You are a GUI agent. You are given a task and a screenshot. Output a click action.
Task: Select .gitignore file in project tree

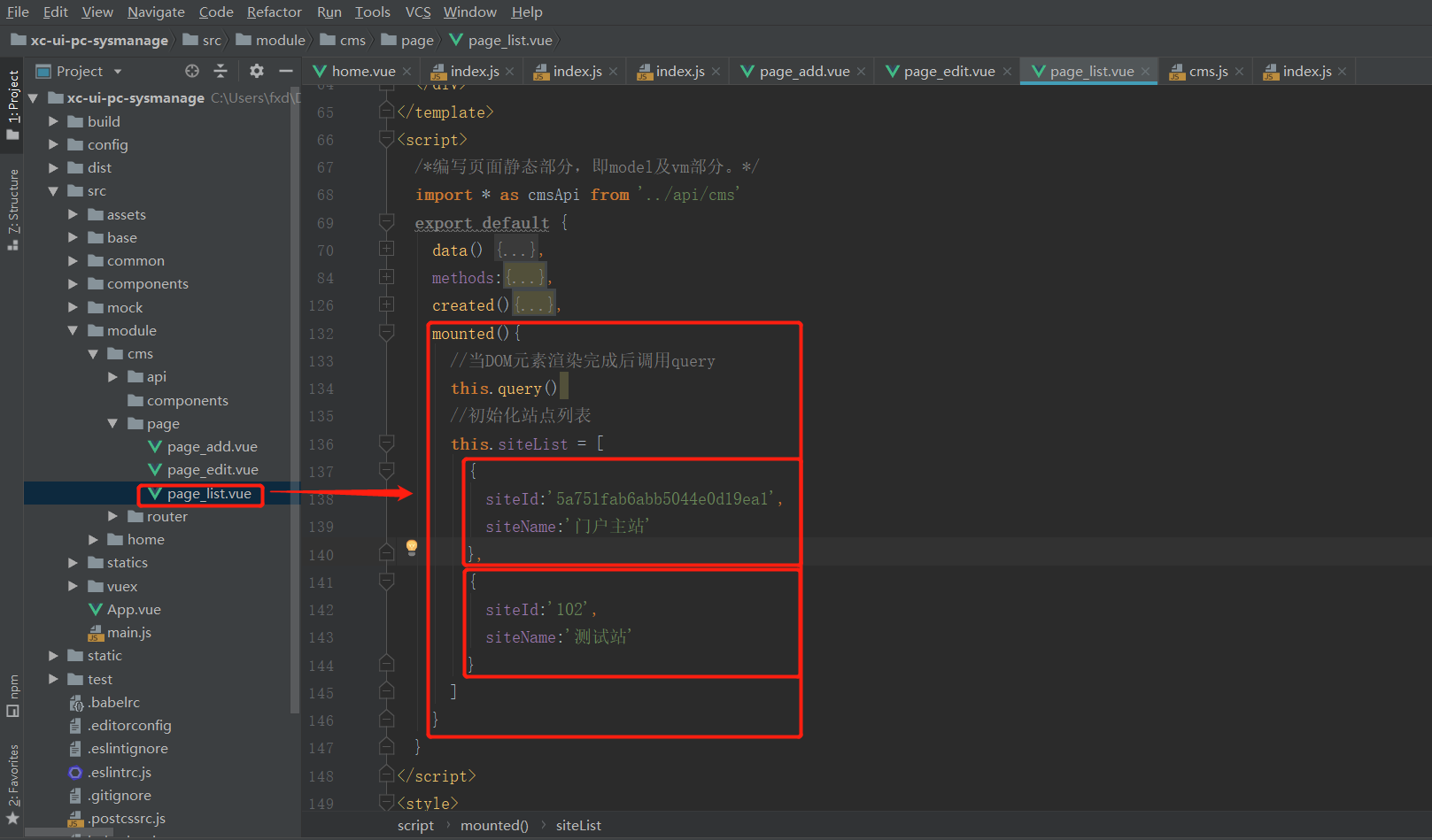click(x=110, y=795)
